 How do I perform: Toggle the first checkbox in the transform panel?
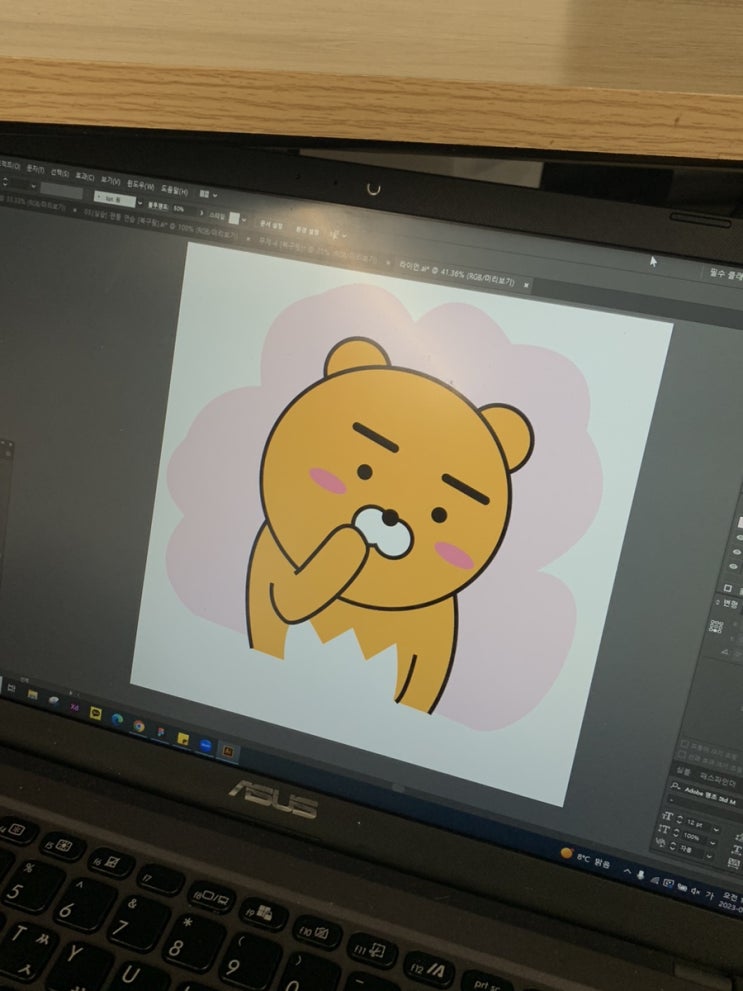tap(684, 745)
